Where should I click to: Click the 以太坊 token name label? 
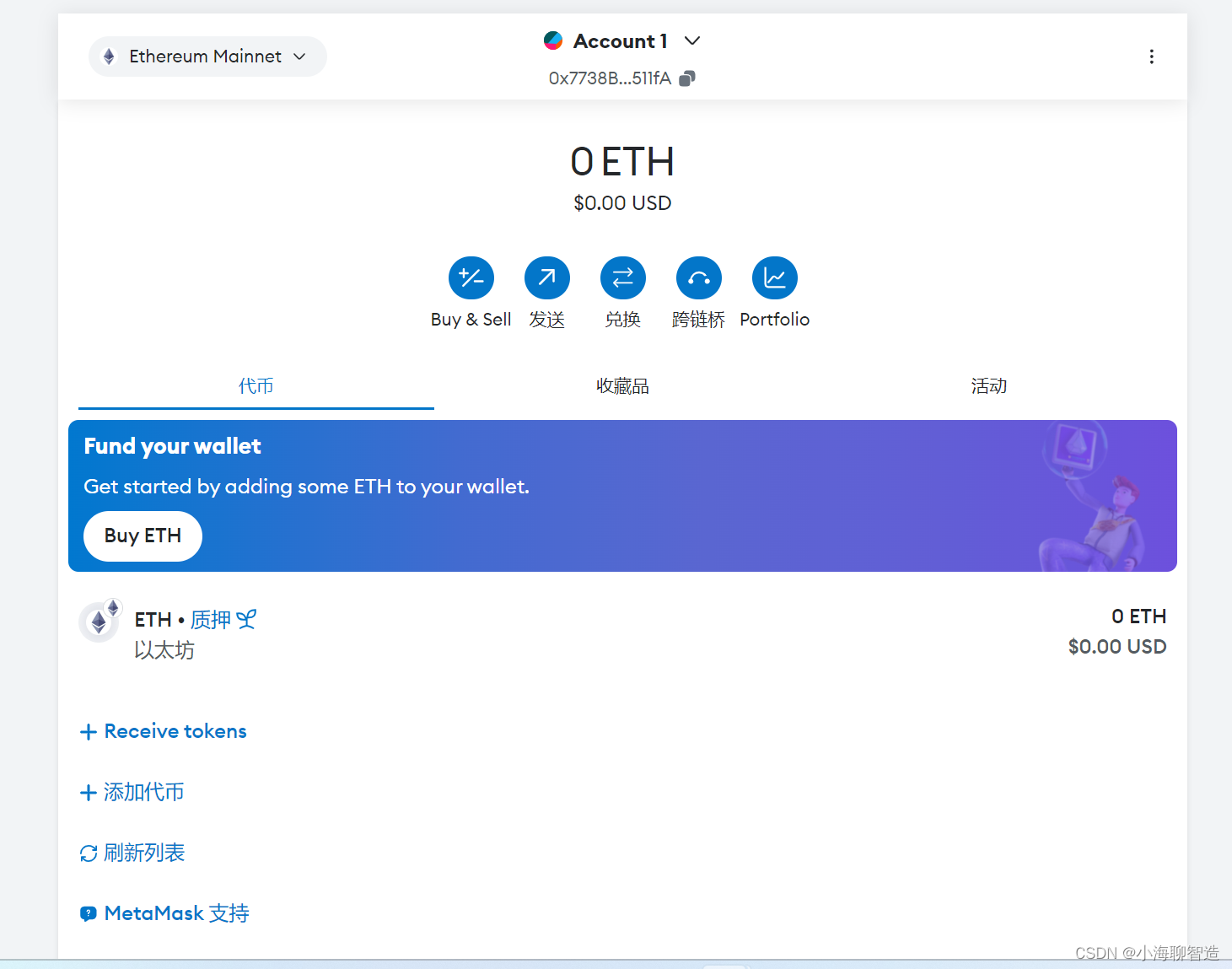click(164, 650)
